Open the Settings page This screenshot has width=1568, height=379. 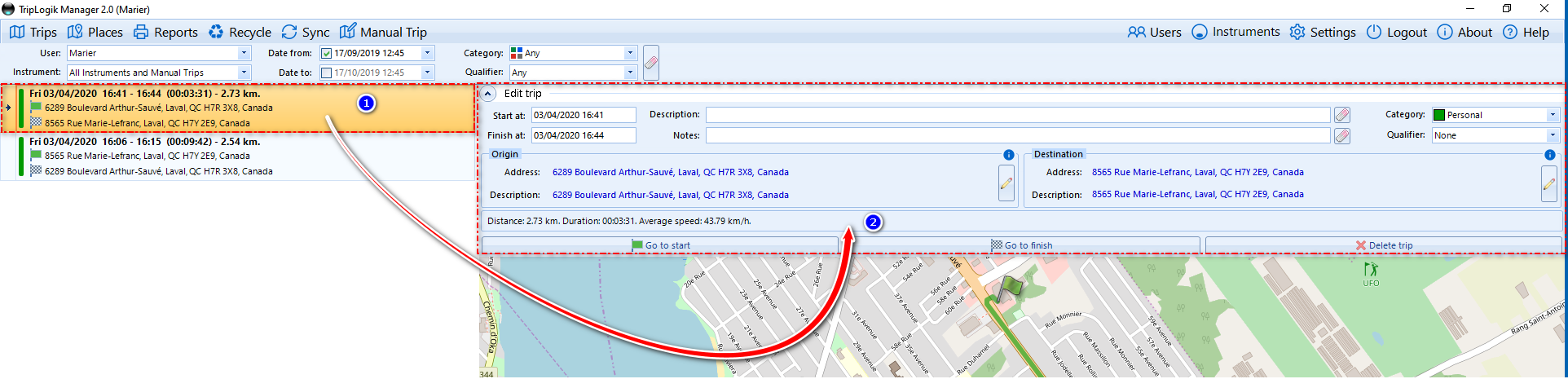point(1323,32)
